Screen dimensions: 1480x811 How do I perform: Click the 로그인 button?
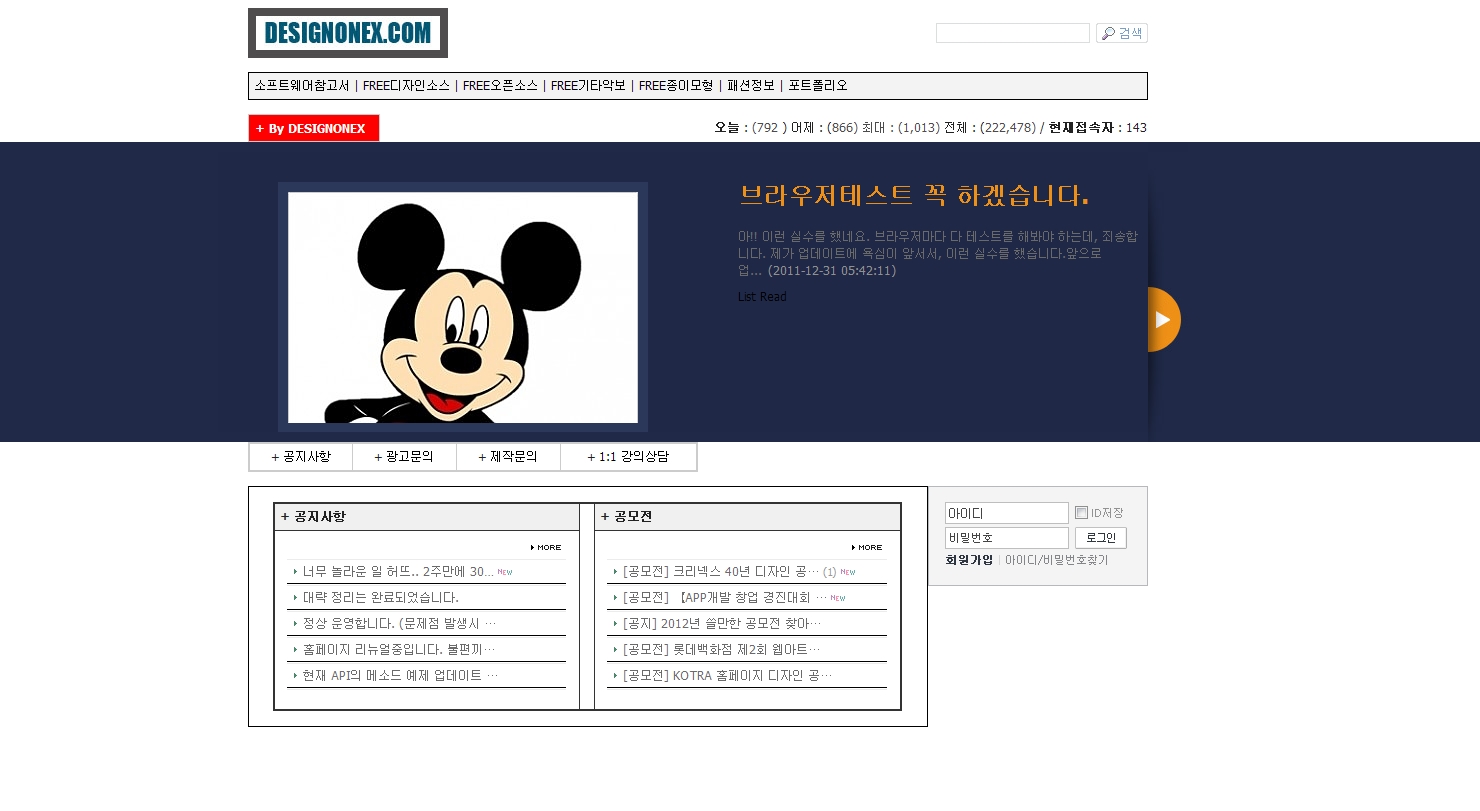pyautogui.click(x=1100, y=538)
